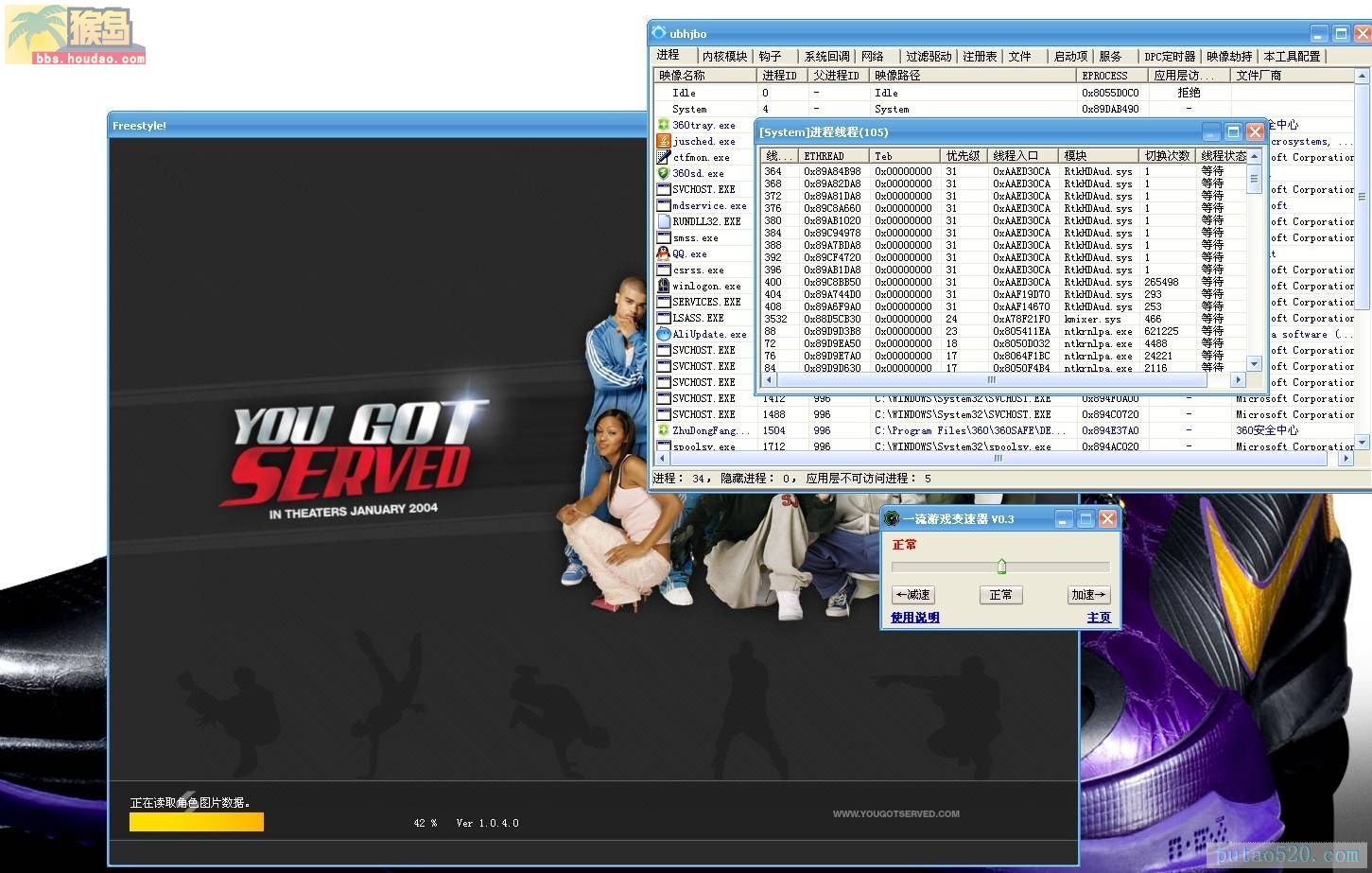Select thread row with module kmixer.sys
Image resolution: width=1372 pixels, height=873 pixels.
pyautogui.click(x=1006, y=319)
